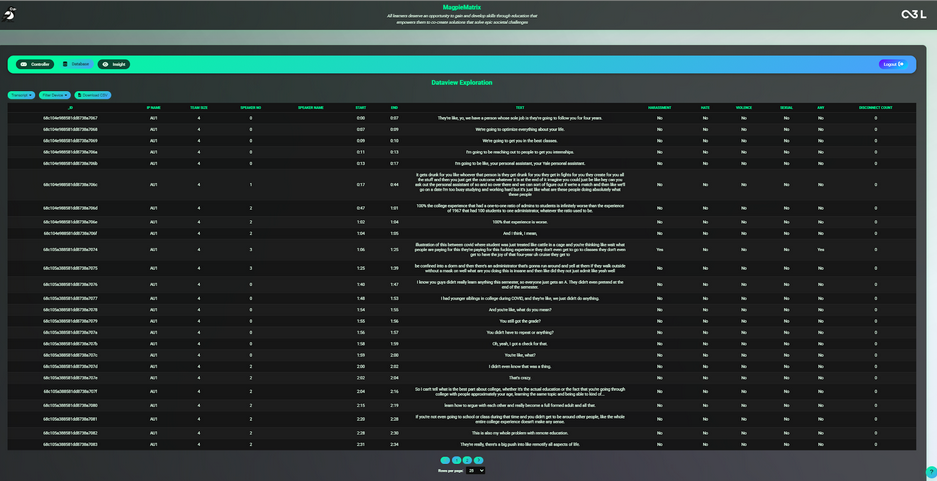This screenshot has width=937, height=481.
Task: Expand the Transcript dropdown
Action: click(21, 95)
